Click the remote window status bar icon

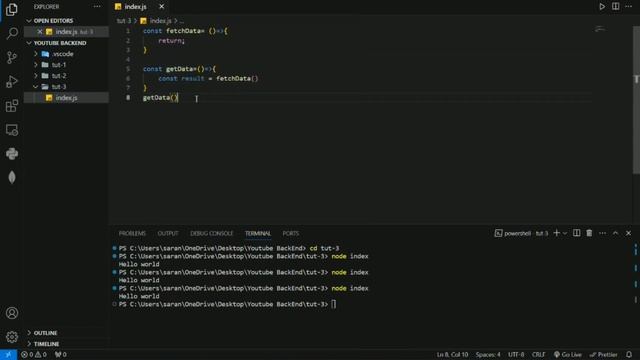click(x=8, y=355)
